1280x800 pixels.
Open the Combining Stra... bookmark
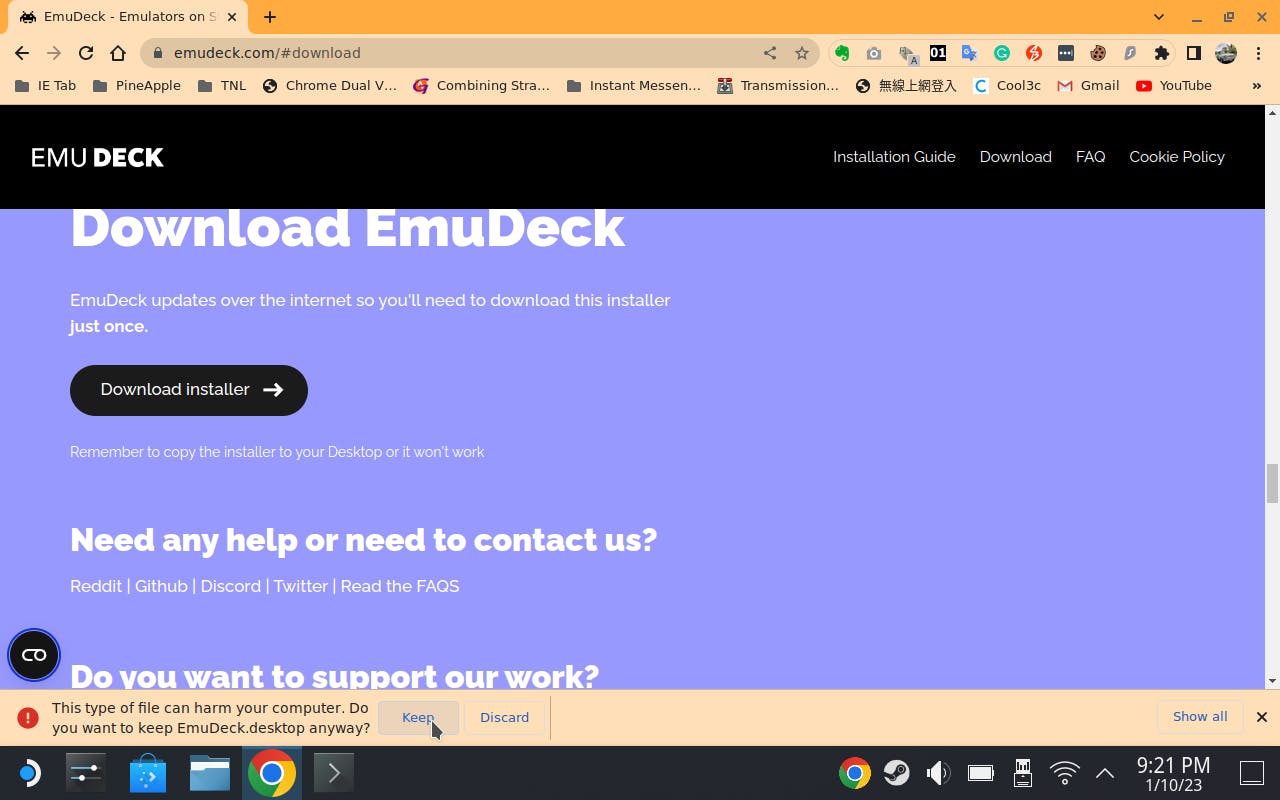click(481, 86)
